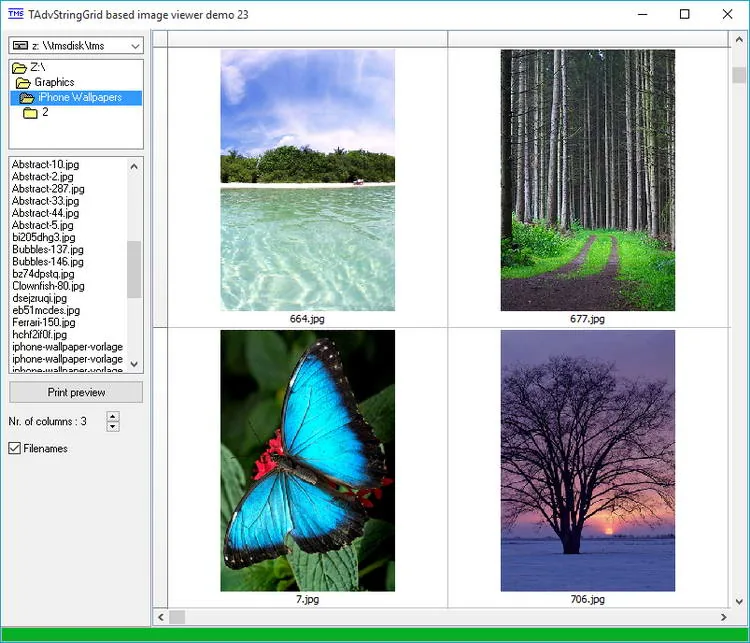Select the forest path thumbnail 677.jpg
Screen dimensions: 750x643
pyautogui.click(x=588, y=180)
